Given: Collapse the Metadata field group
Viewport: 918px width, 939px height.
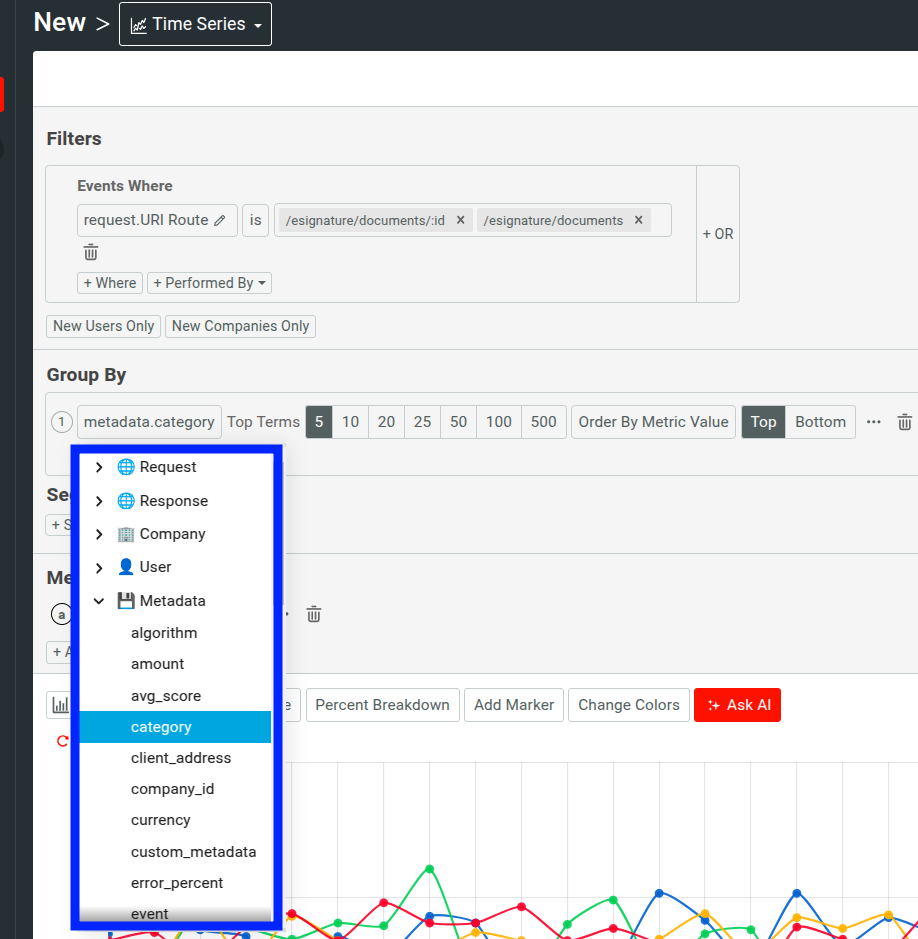Looking at the screenshot, I should click(x=97, y=600).
